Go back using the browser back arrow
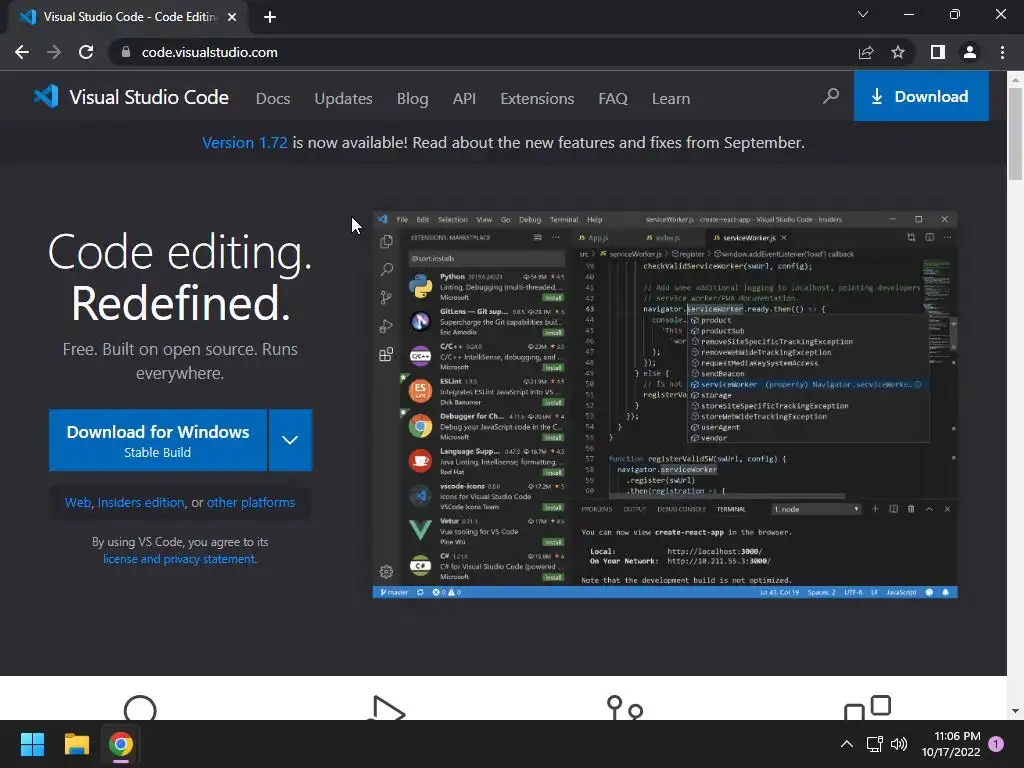This screenshot has height=768, width=1024. pyautogui.click(x=22, y=52)
